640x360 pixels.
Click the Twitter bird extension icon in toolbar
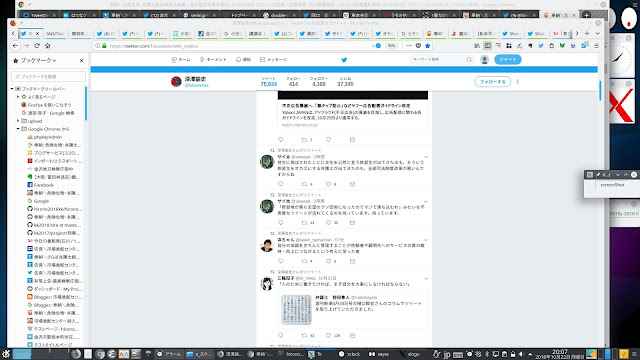pos(541,46)
